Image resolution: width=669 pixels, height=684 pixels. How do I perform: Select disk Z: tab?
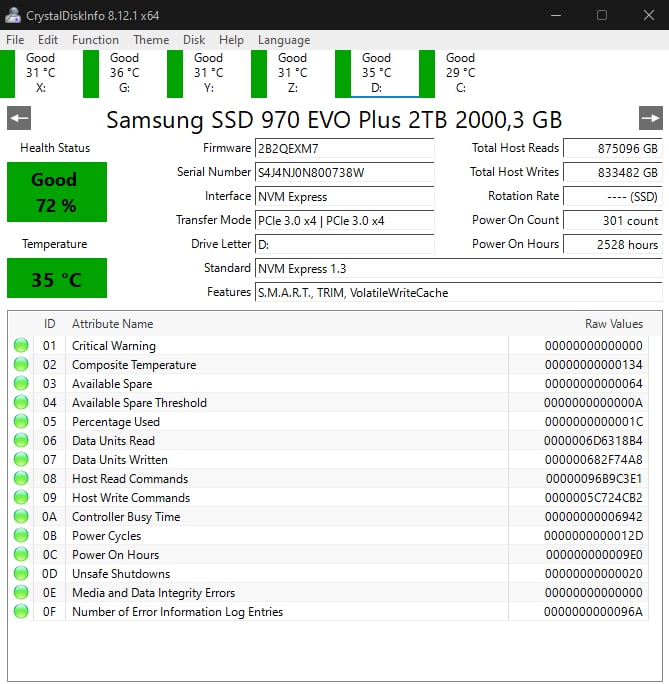tap(292, 73)
